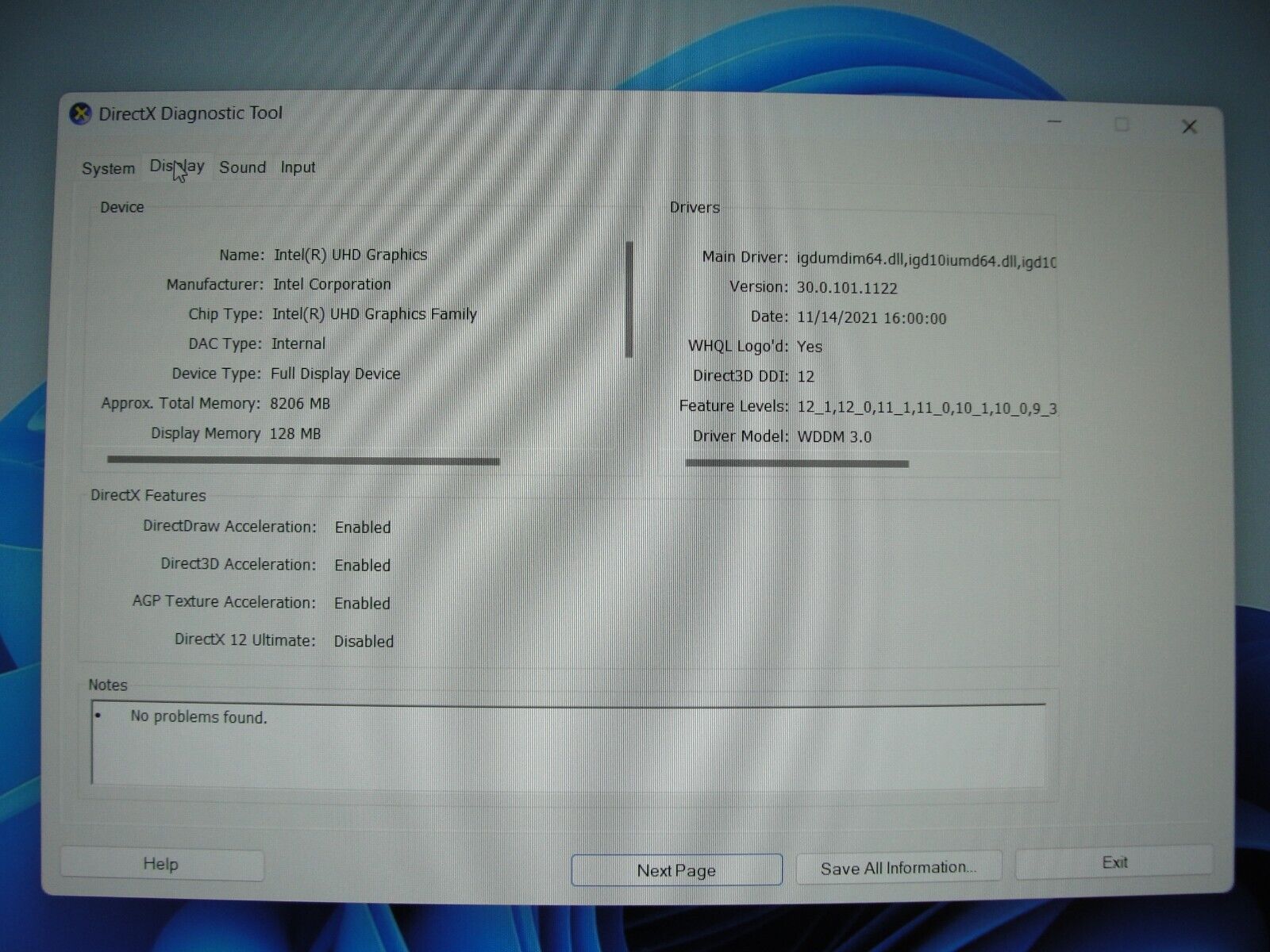
Task: Select driver date '11/14/2021 16:00:00'
Action: (x=872, y=318)
